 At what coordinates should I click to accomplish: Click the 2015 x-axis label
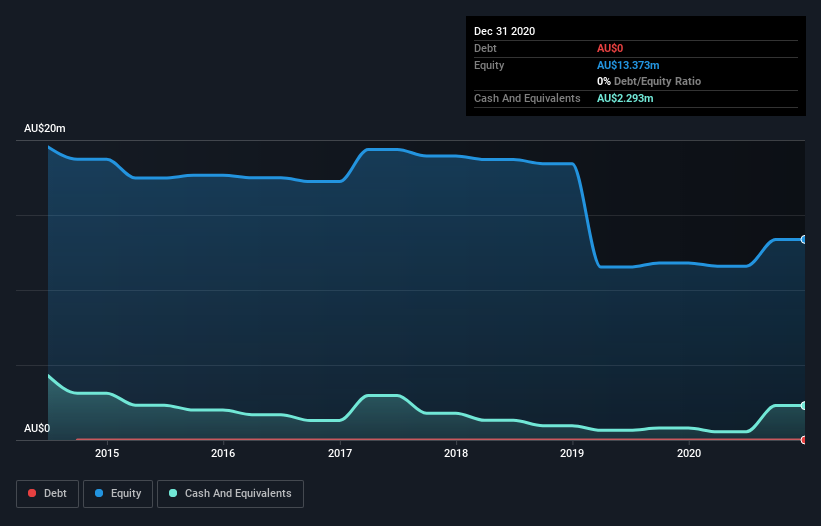[x=107, y=453]
